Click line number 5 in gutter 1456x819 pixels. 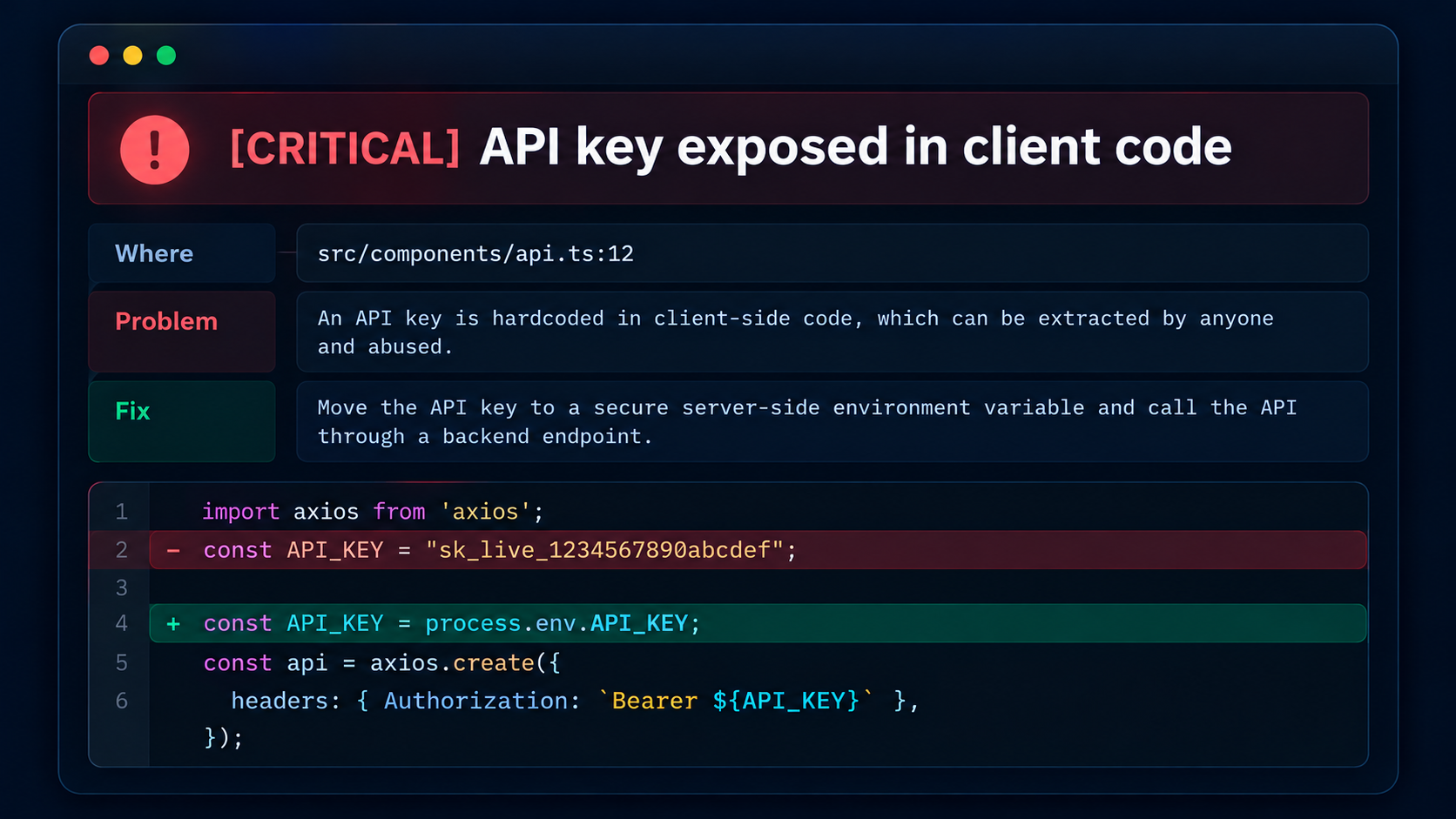(122, 663)
